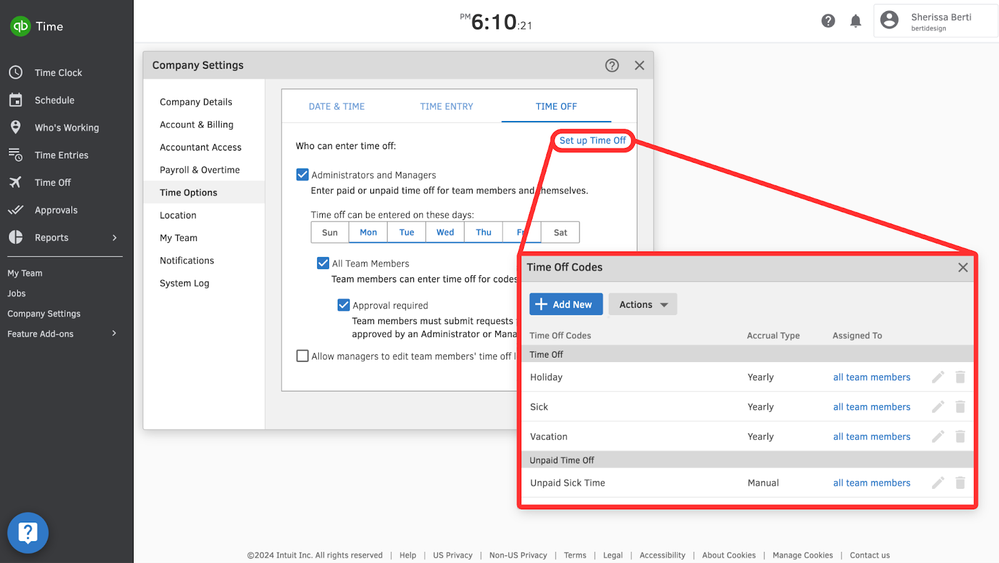Image resolution: width=999 pixels, height=563 pixels.
Task: Expand the Reports submenu arrow
Action: [115, 238]
